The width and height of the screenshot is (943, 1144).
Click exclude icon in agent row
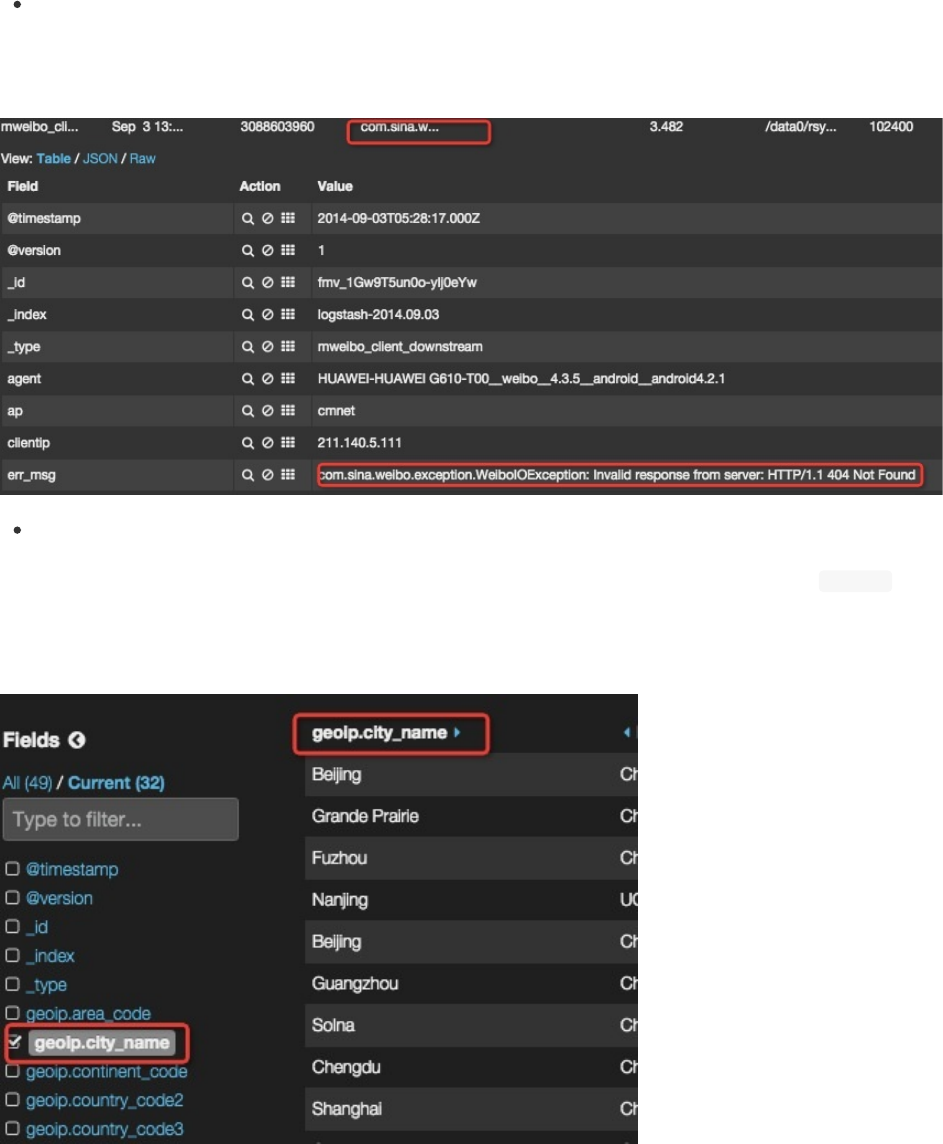click(268, 379)
